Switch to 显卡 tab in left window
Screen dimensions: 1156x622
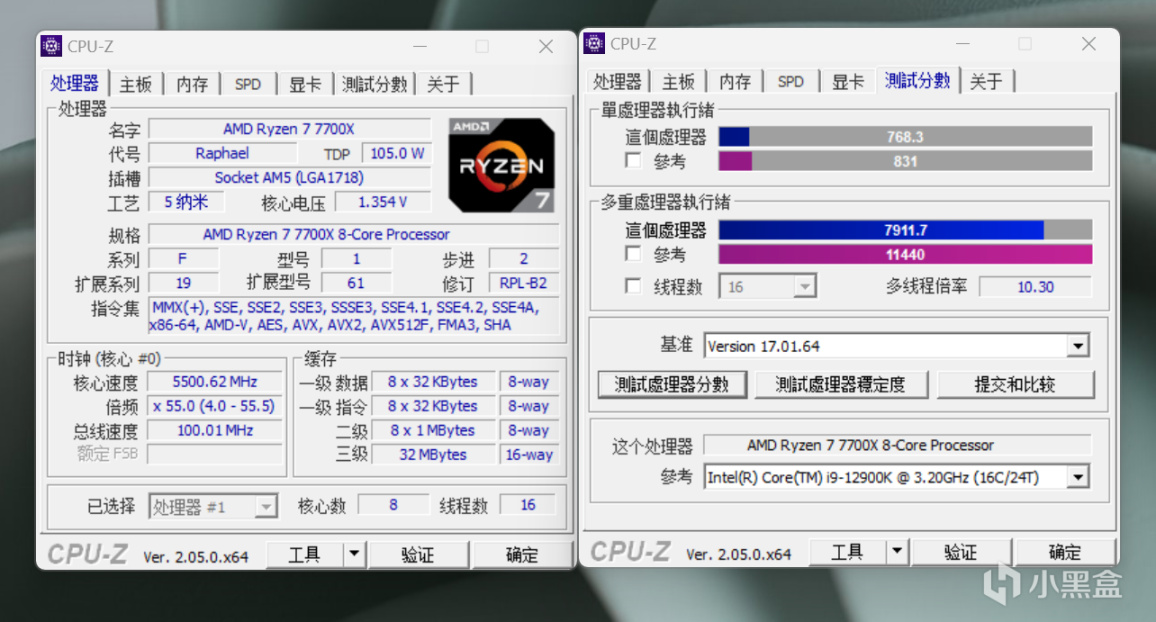point(304,84)
